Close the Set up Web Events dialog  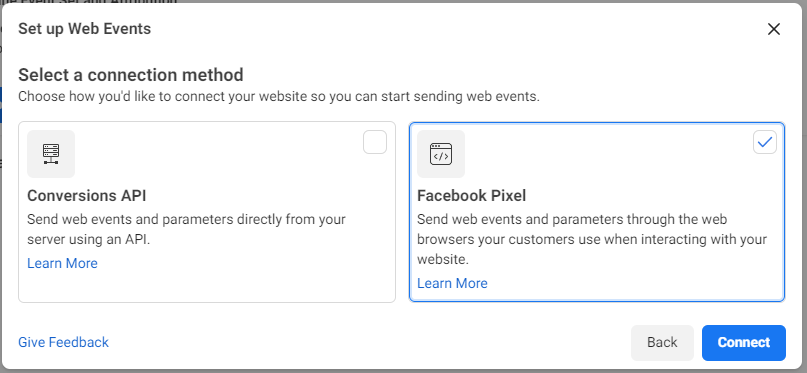pos(774,29)
